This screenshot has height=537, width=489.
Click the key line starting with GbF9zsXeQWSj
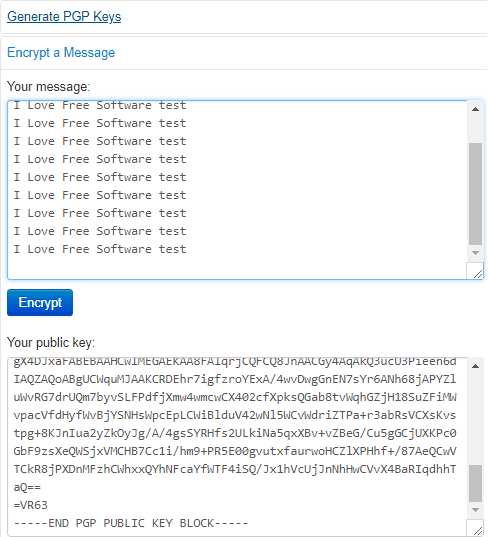(235, 451)
